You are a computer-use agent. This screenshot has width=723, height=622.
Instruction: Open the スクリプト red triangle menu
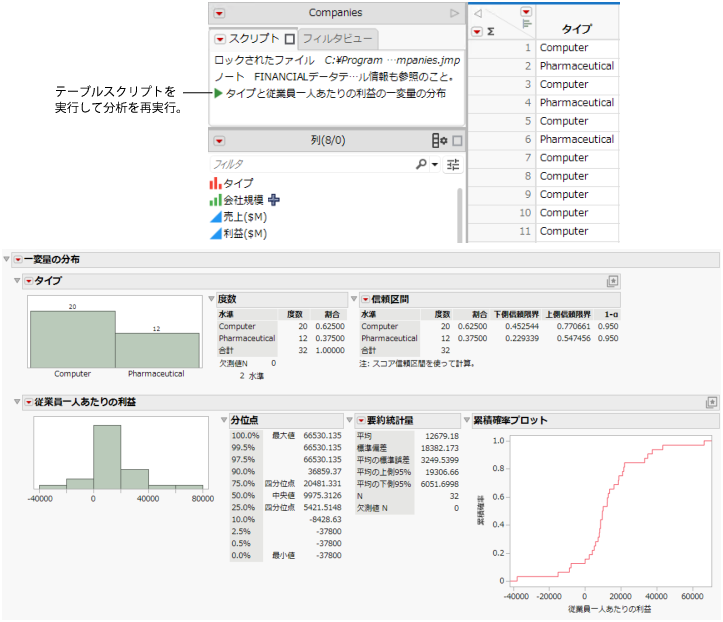220,39
